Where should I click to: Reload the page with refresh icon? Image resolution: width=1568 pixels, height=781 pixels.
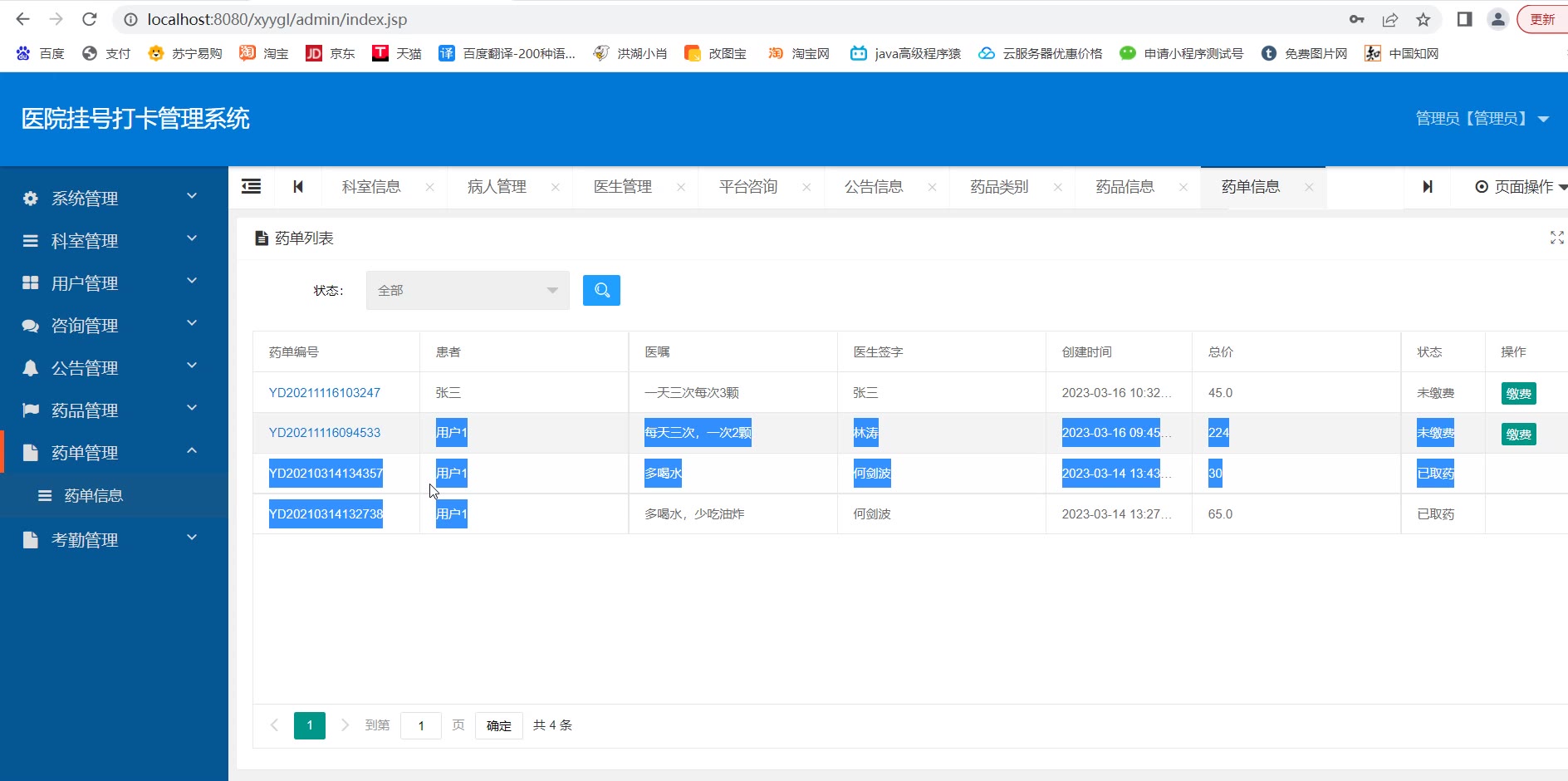click(x=90, y=19)
